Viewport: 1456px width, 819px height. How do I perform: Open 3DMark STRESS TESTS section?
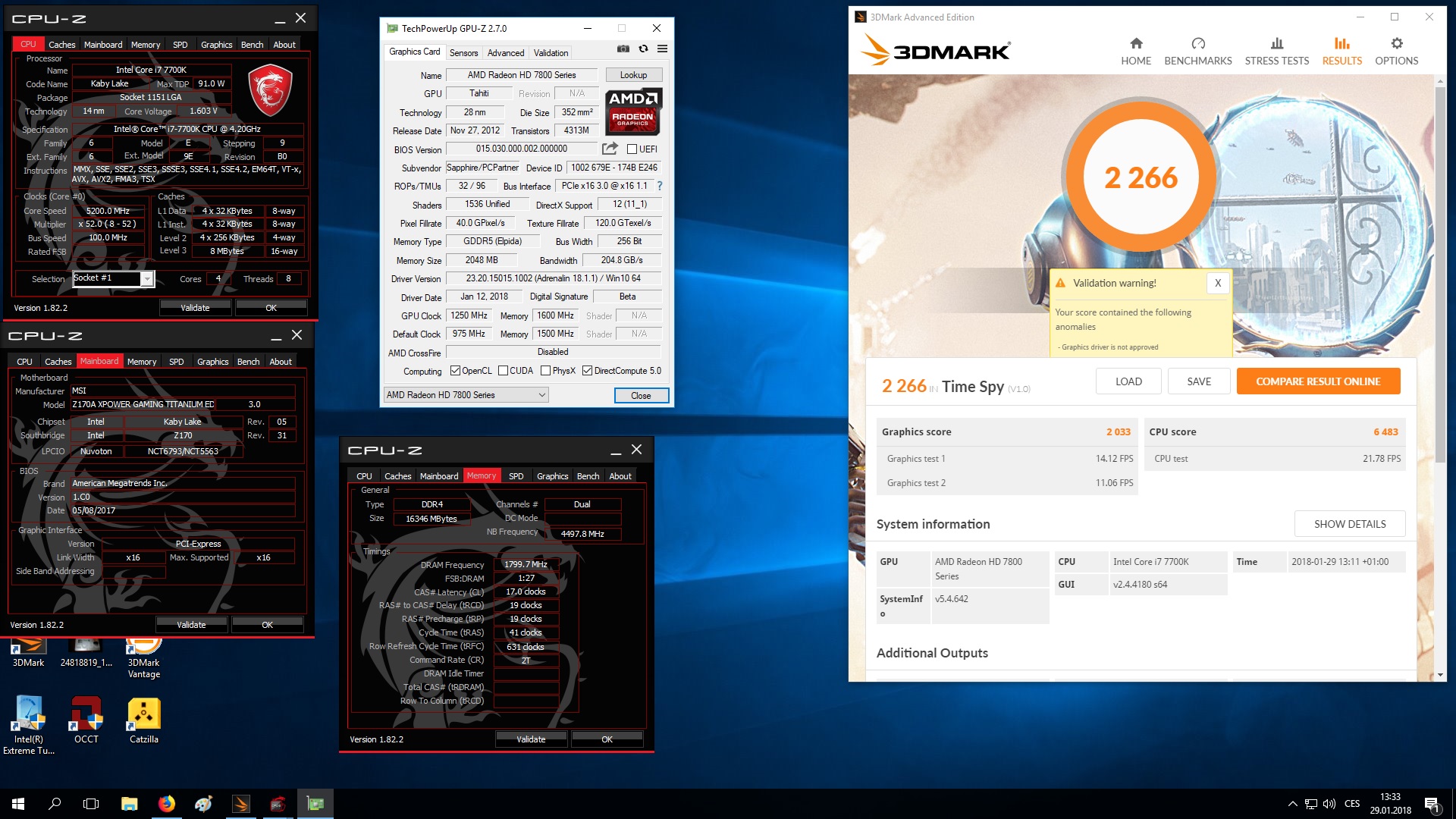[1276, 51]
